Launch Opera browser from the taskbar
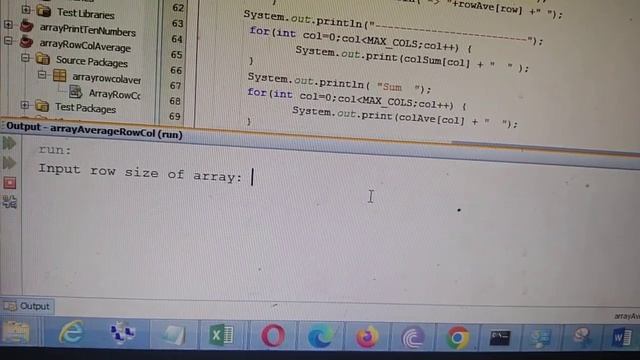 pos(273,336)
